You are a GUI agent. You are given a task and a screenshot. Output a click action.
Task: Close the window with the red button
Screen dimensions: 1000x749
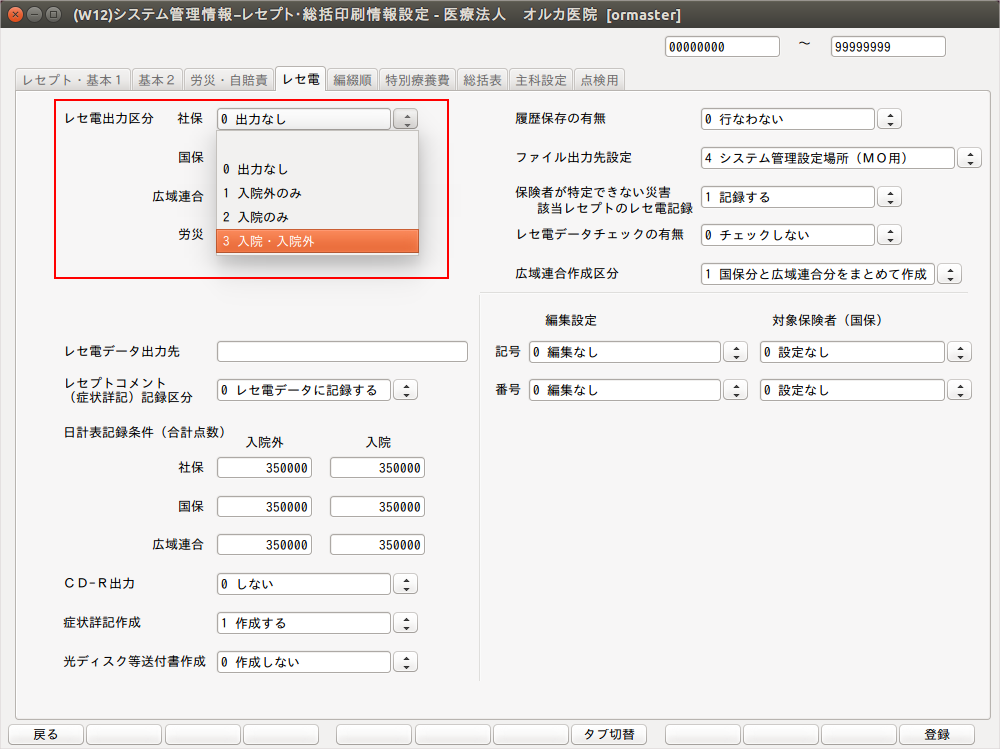(16, 14)
